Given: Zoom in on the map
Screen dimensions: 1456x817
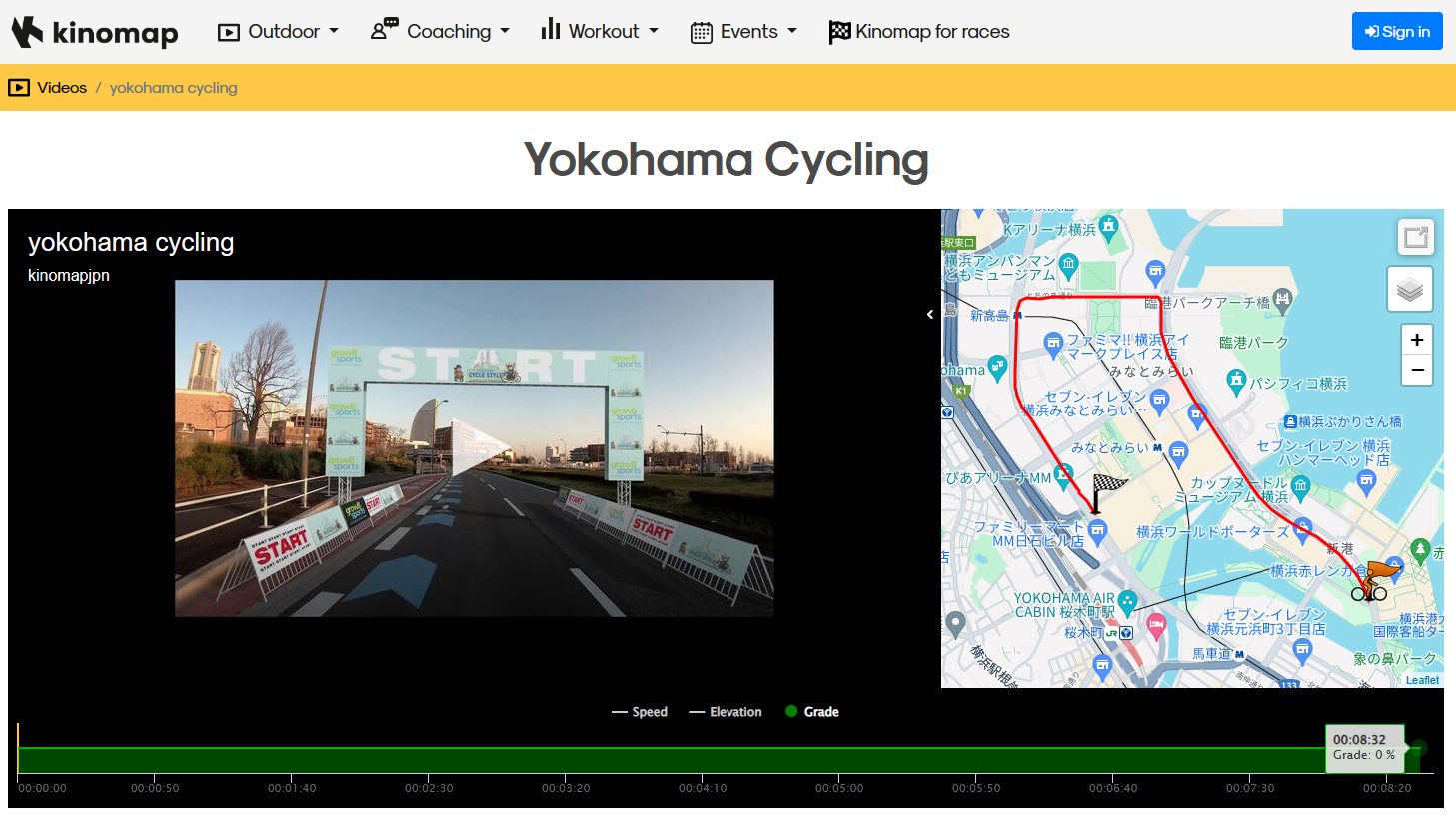Looking at the screenshot, I should (1417, 340).
